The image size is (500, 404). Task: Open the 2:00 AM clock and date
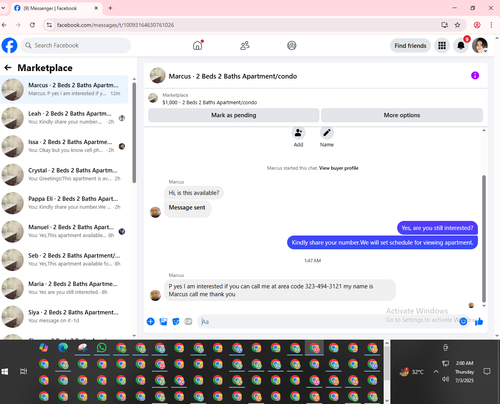click(x=464, y=371)
